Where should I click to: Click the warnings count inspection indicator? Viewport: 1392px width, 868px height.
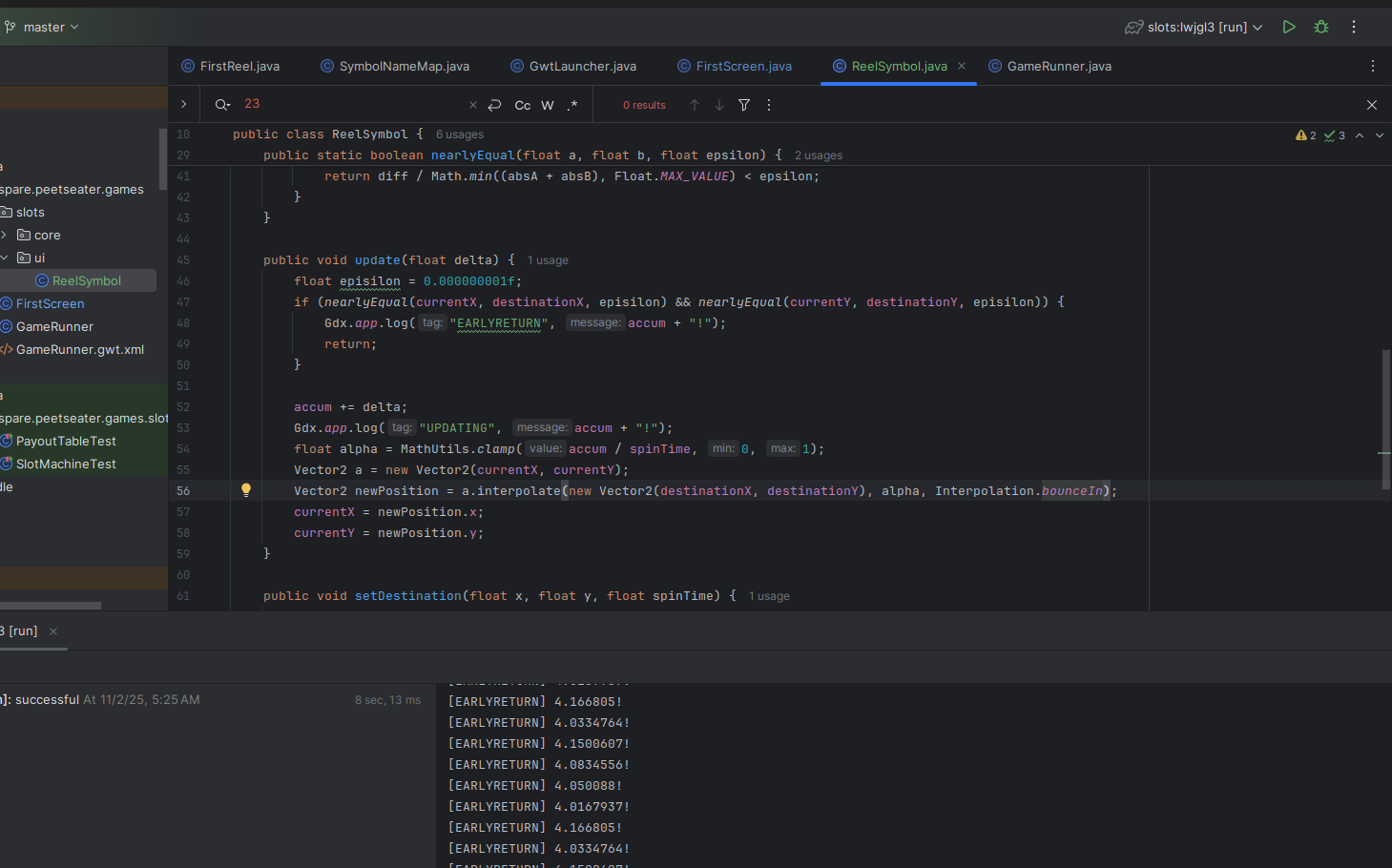pos(1306,135)
